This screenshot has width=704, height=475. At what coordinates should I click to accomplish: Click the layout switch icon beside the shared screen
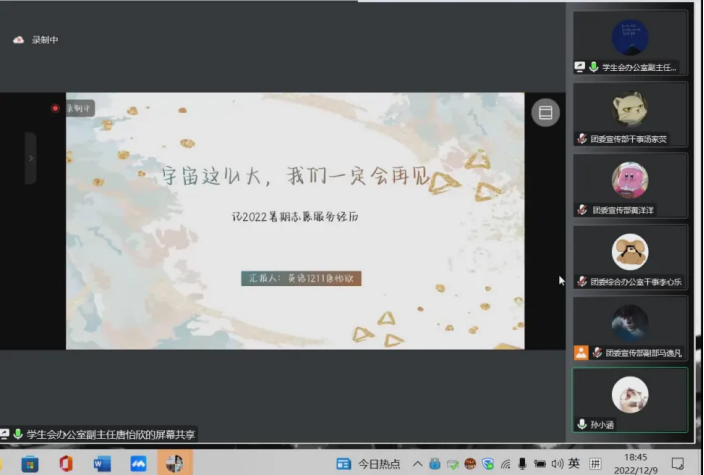(x=545, y=112)
